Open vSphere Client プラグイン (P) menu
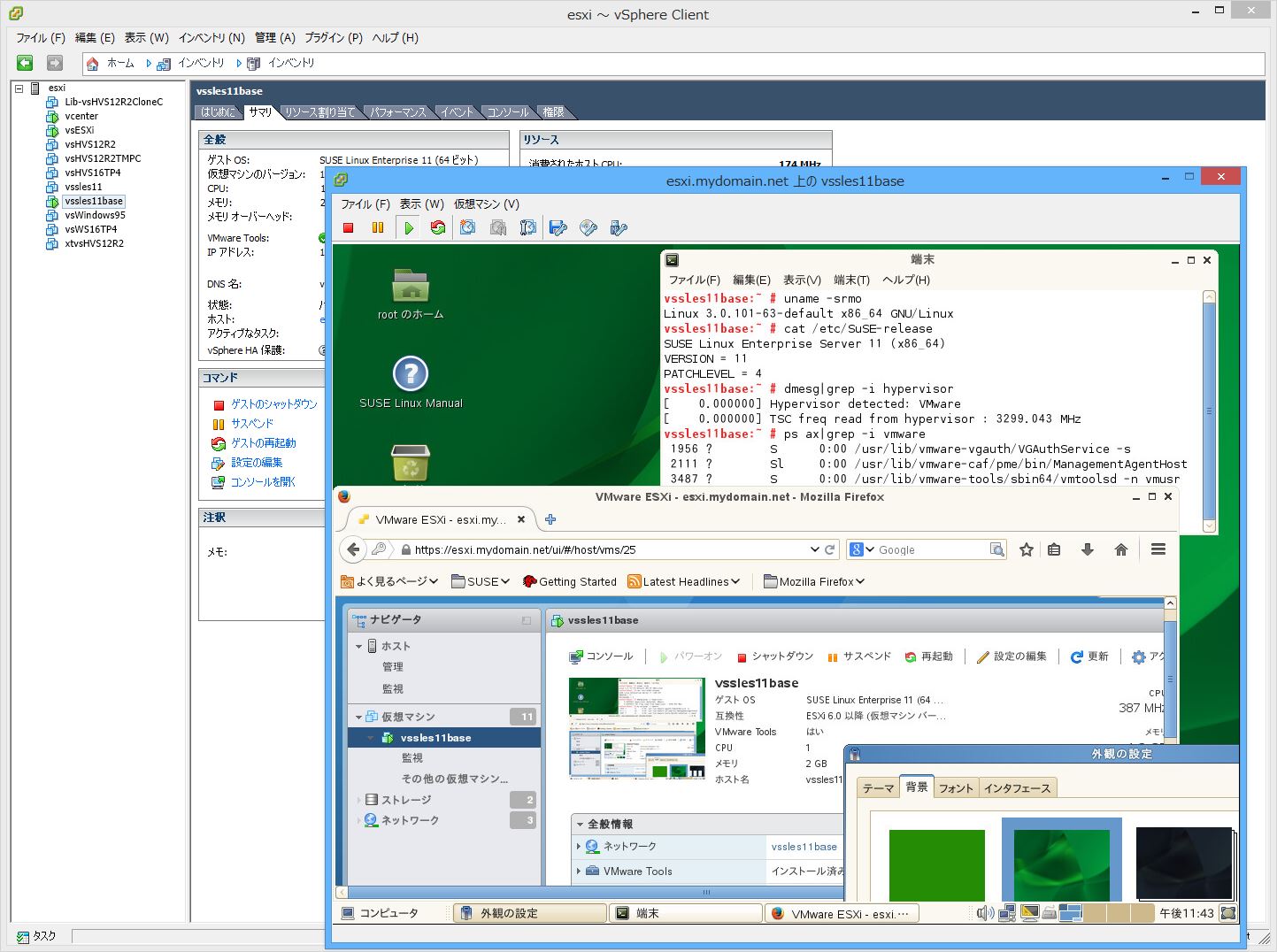This screenshot has width=1277, height=952. (x=334, y=38)
